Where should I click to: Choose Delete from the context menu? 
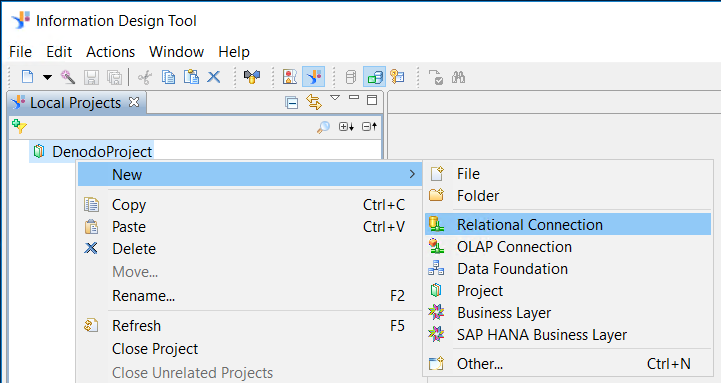(250, 249)
